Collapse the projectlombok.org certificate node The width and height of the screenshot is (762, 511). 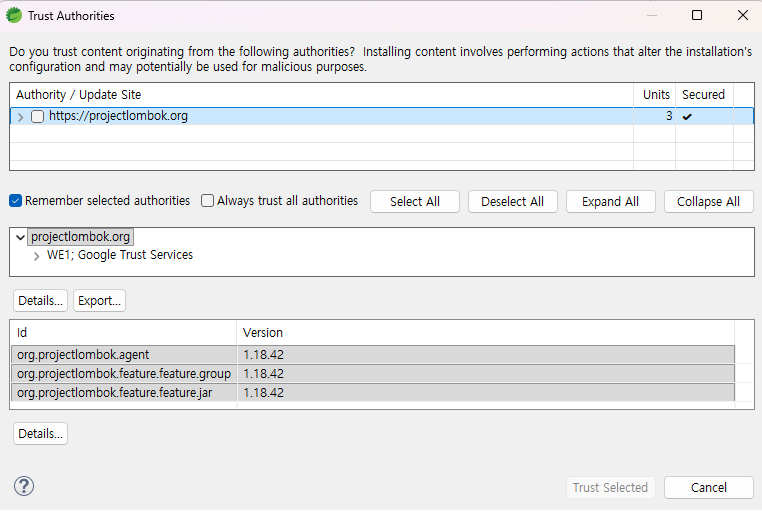point(20,238)
